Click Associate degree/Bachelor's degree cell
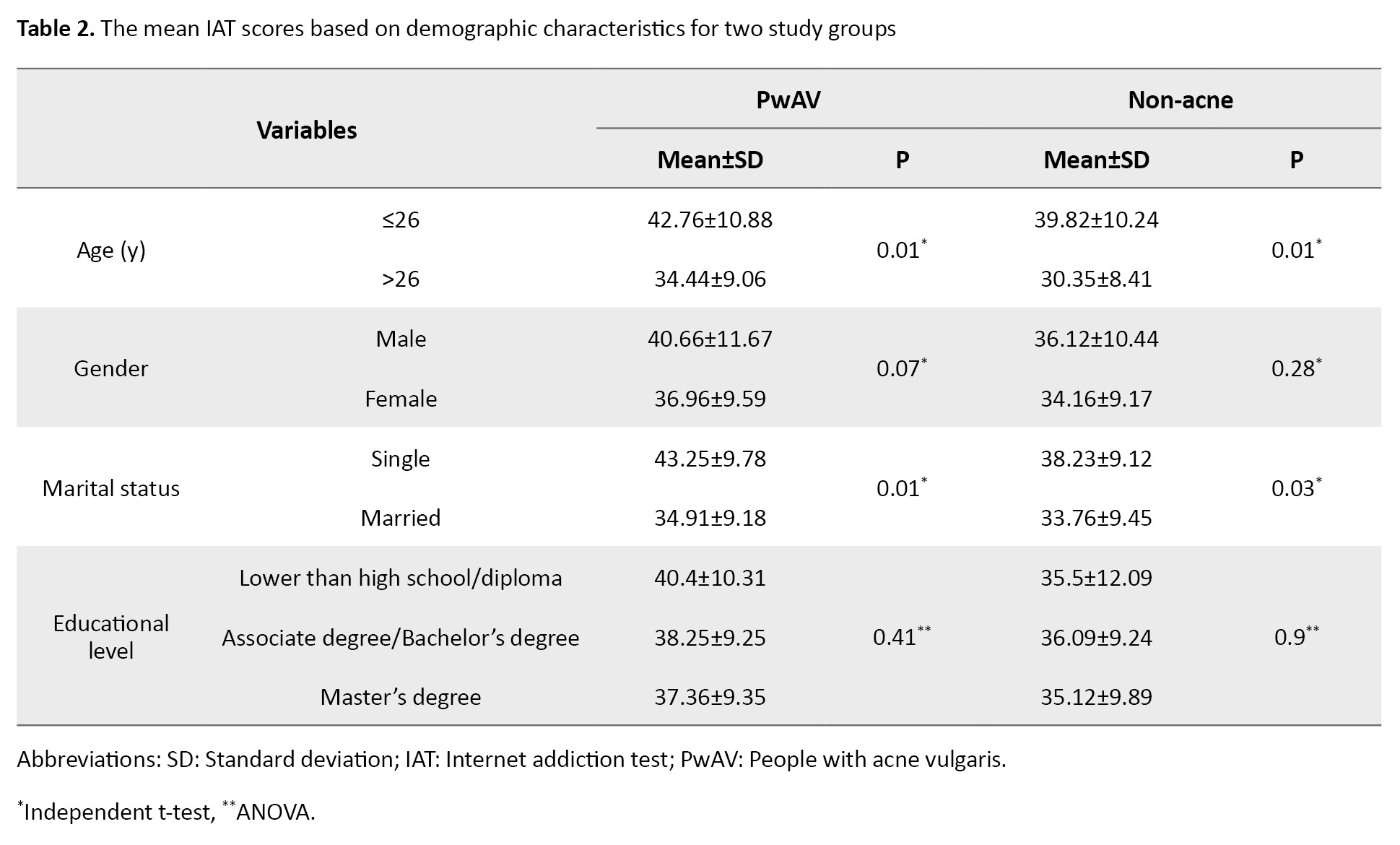The image size is (1400, 845). coord(401,638)
